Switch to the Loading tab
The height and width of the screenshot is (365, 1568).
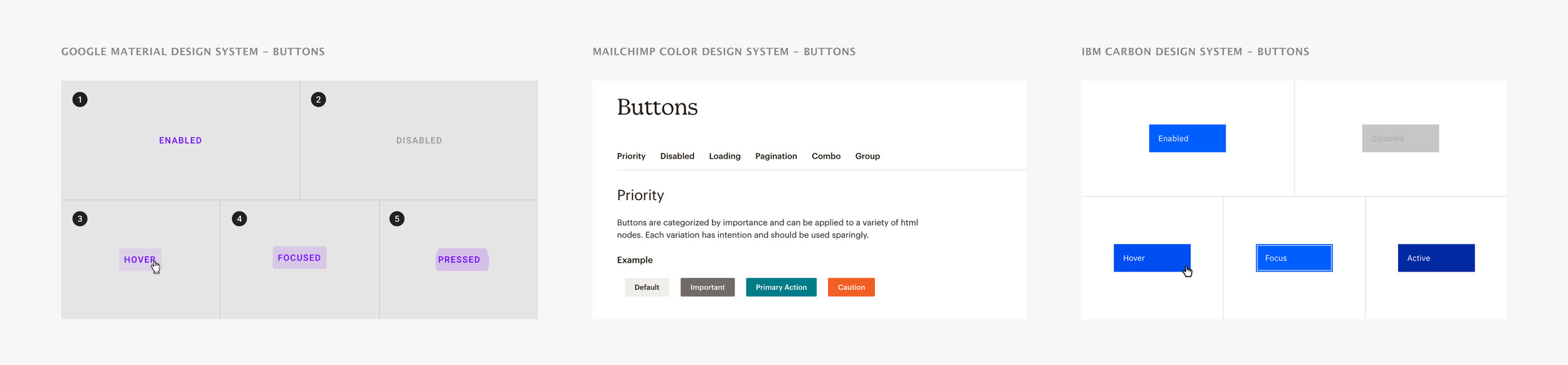pyautogui.click(x=724, y=156)
